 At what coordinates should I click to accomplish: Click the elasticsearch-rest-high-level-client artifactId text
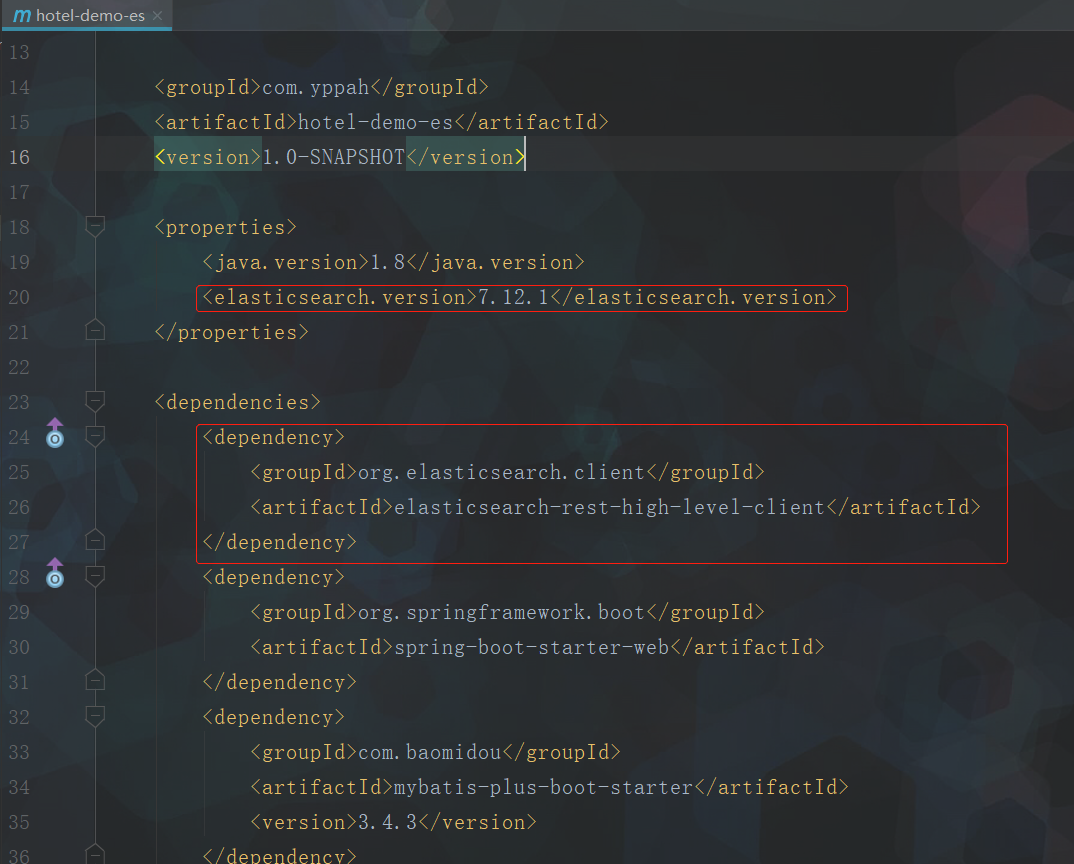coord(610,507)
